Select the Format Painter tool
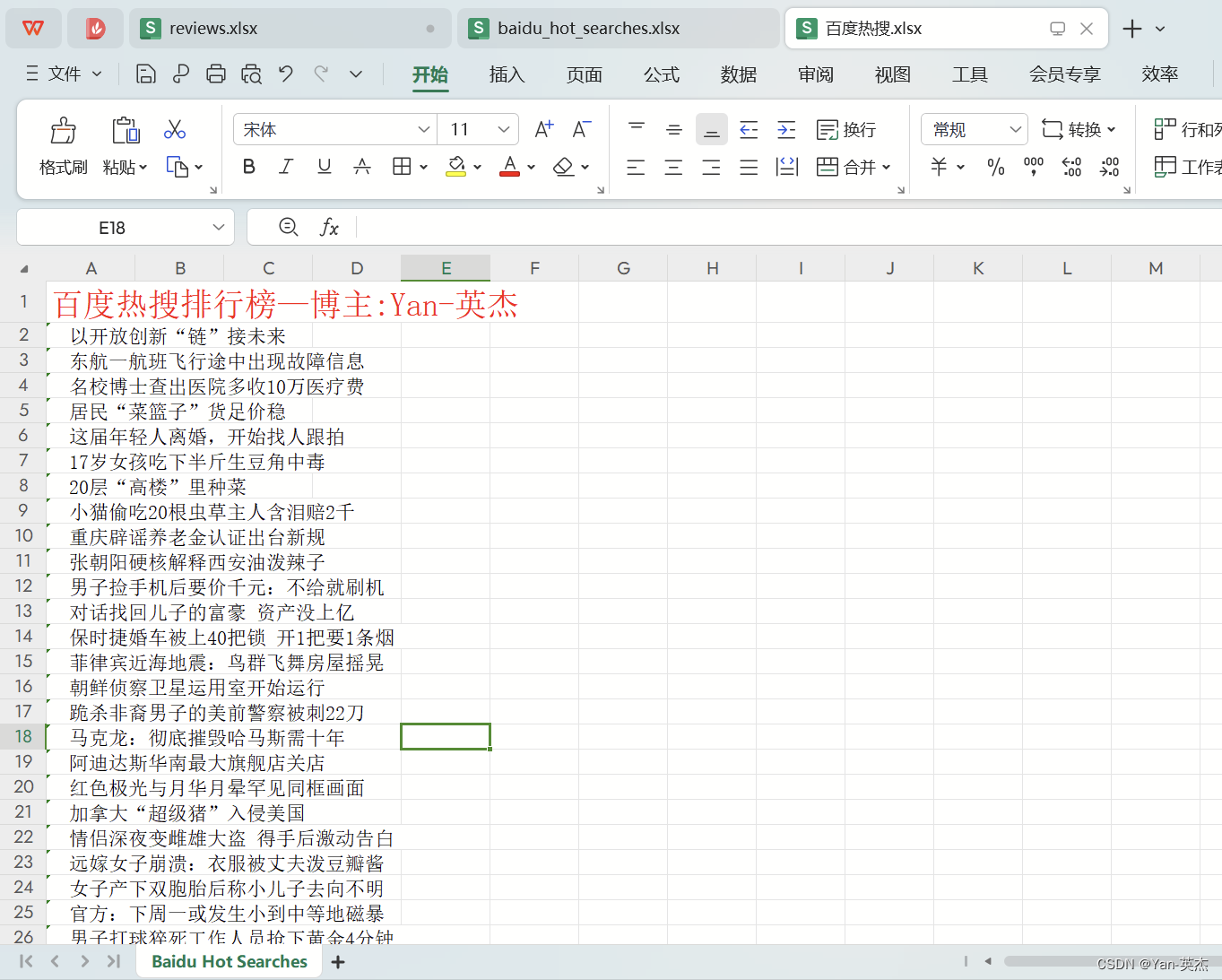Image resolution: width=1222 pixels, height=980 pixels. click(x=63, y=131)
